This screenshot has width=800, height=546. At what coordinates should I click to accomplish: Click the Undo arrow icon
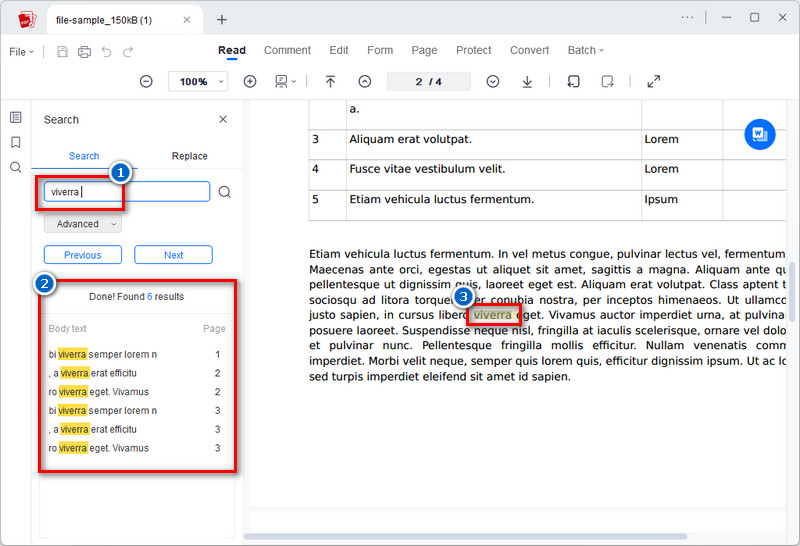[106, 52]
